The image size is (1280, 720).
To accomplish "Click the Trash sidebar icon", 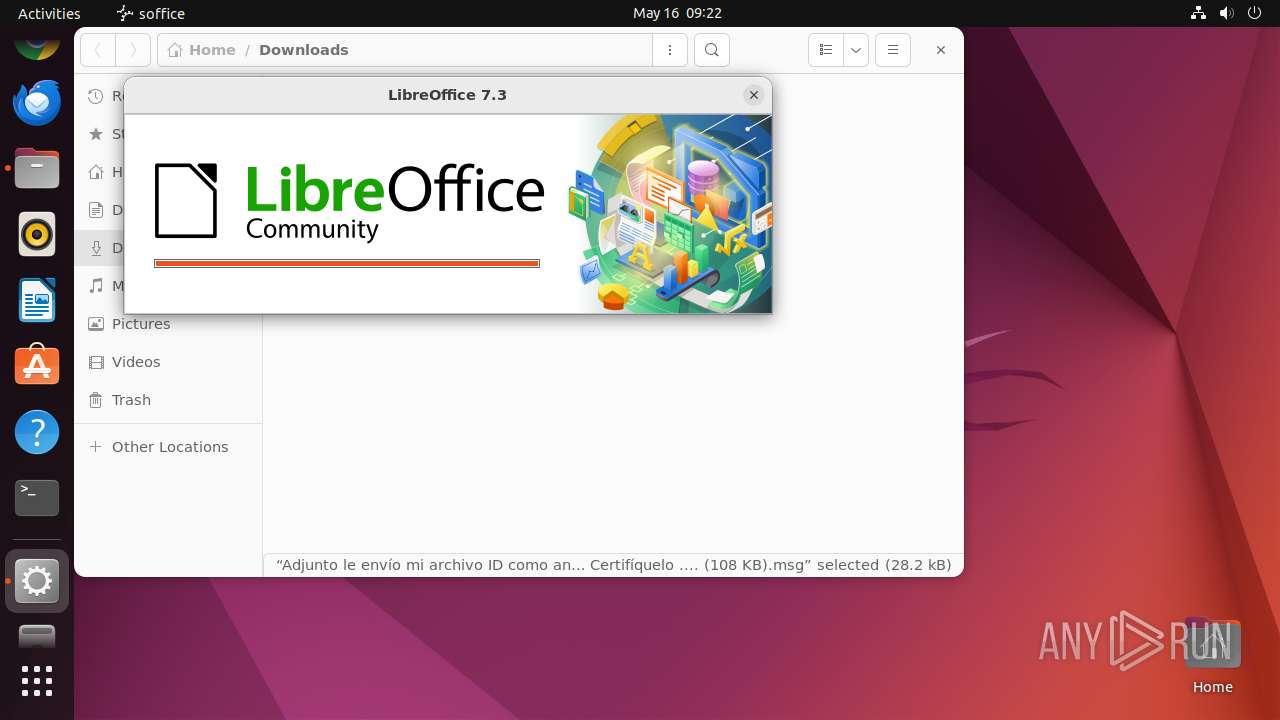I will [x=96, y=400].
